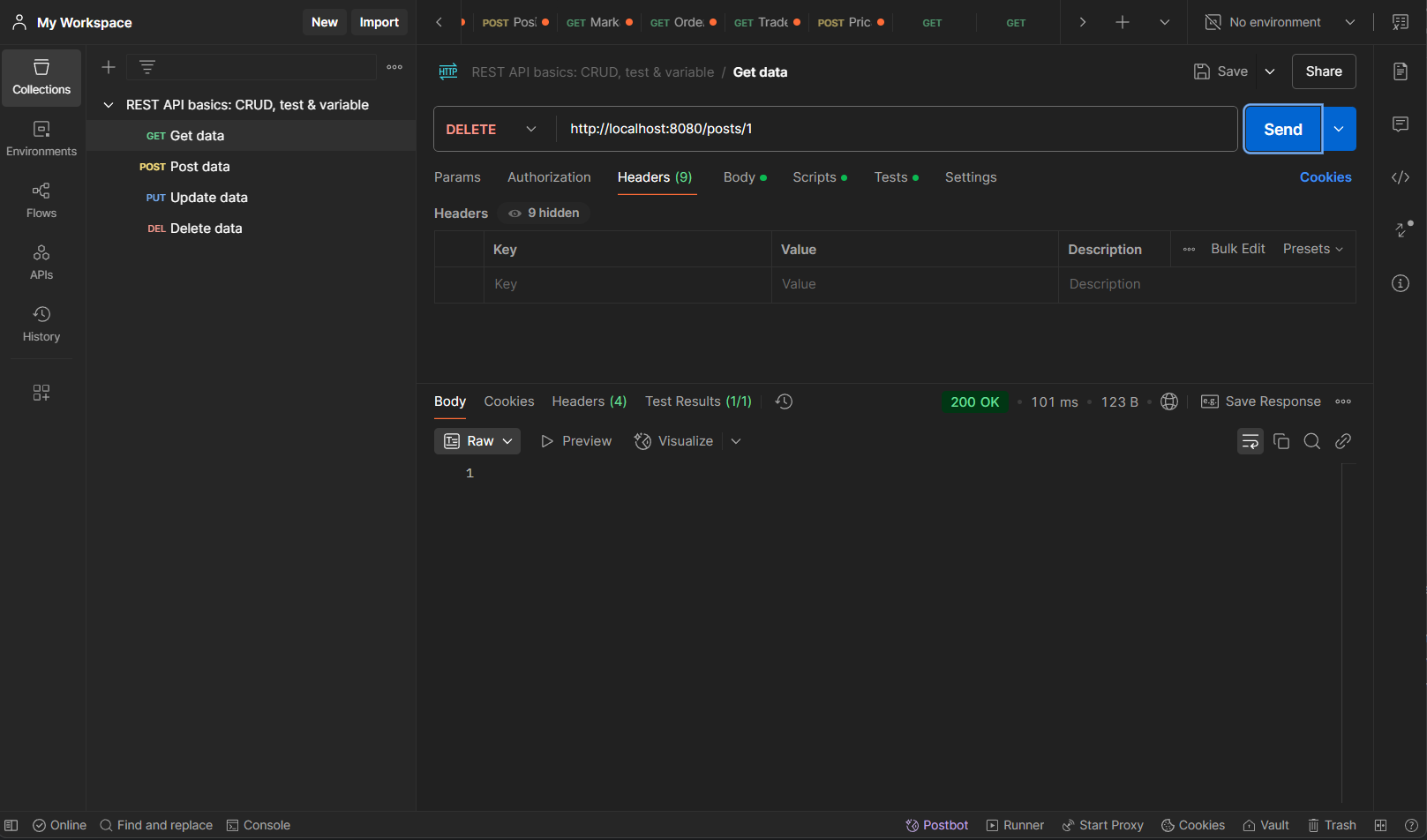Toggle two-pane layout icon in status bar
The image size is (1427, 840).
coord(1381,825)
